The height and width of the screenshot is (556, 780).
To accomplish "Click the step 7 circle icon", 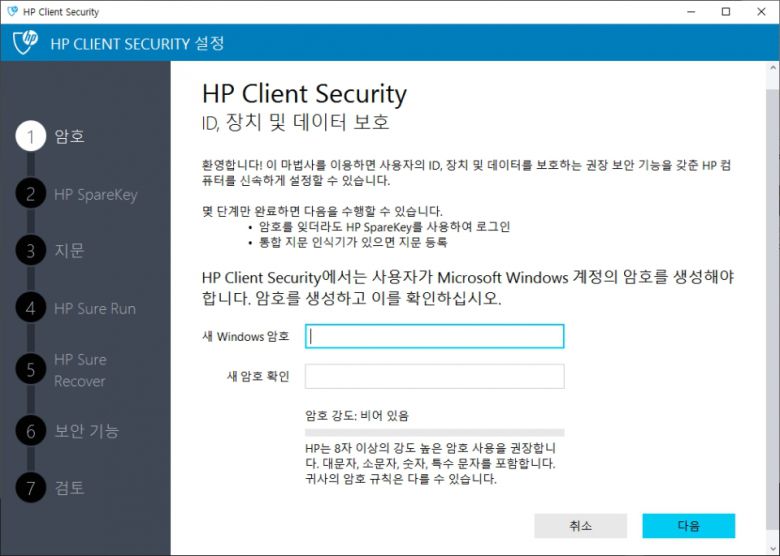I will click(x=31, y=488).
